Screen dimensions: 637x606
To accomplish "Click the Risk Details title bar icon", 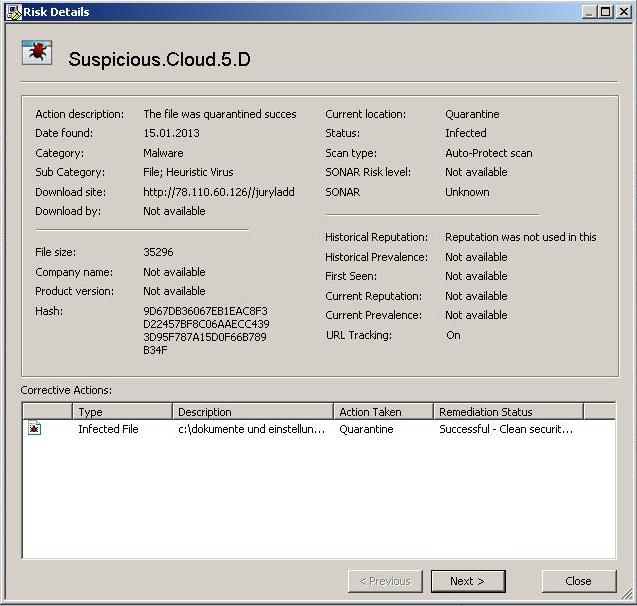I will tap(13, 12).
